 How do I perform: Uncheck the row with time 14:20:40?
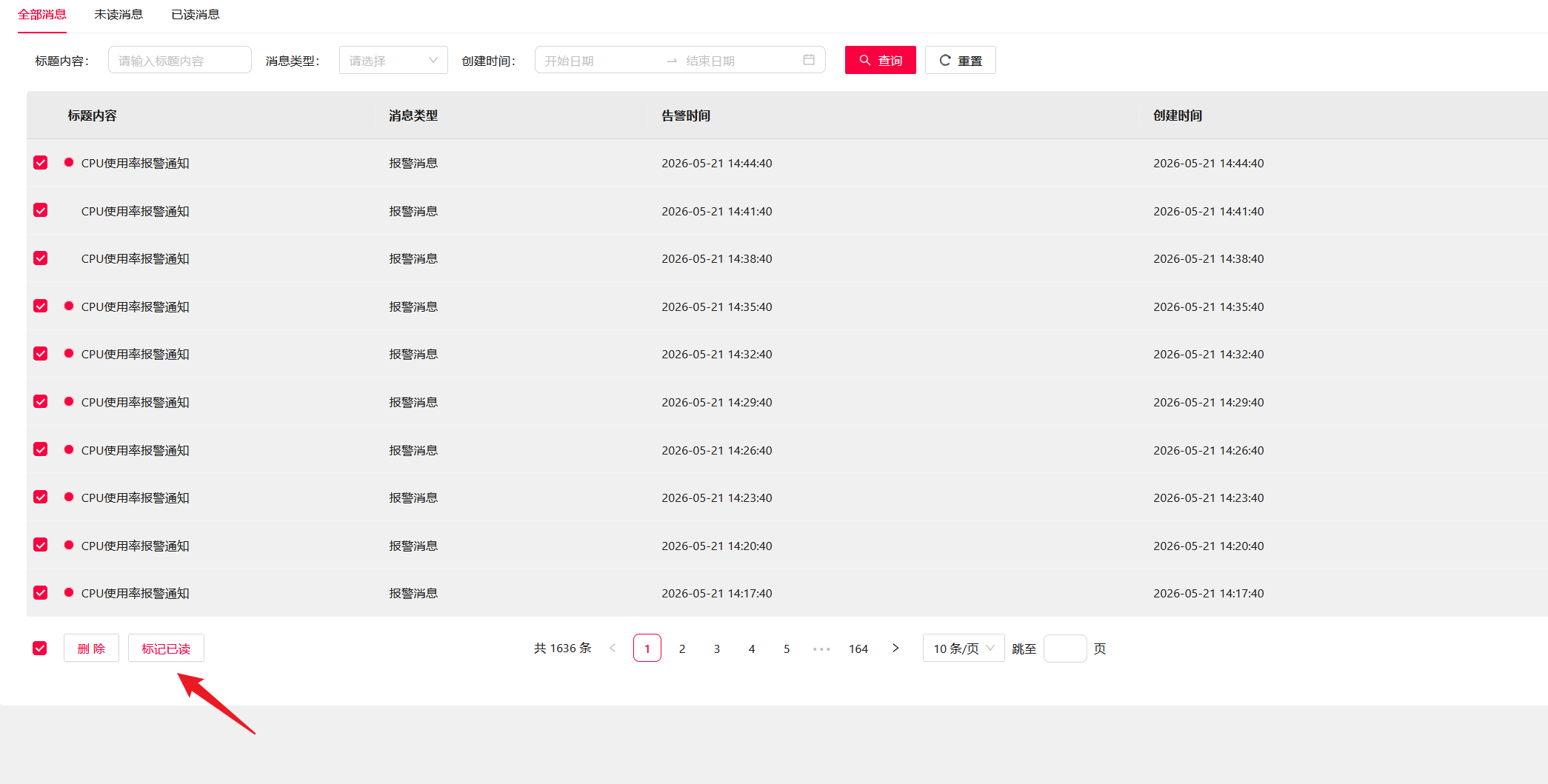pyautogui.click(x=41, y=545)
